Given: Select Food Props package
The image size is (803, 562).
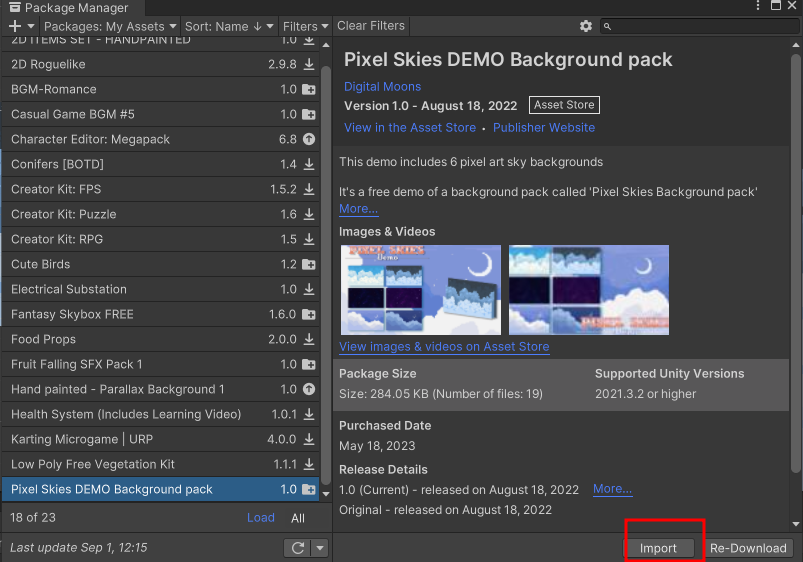Looking at the screenshot, I should tap(161, 339).
